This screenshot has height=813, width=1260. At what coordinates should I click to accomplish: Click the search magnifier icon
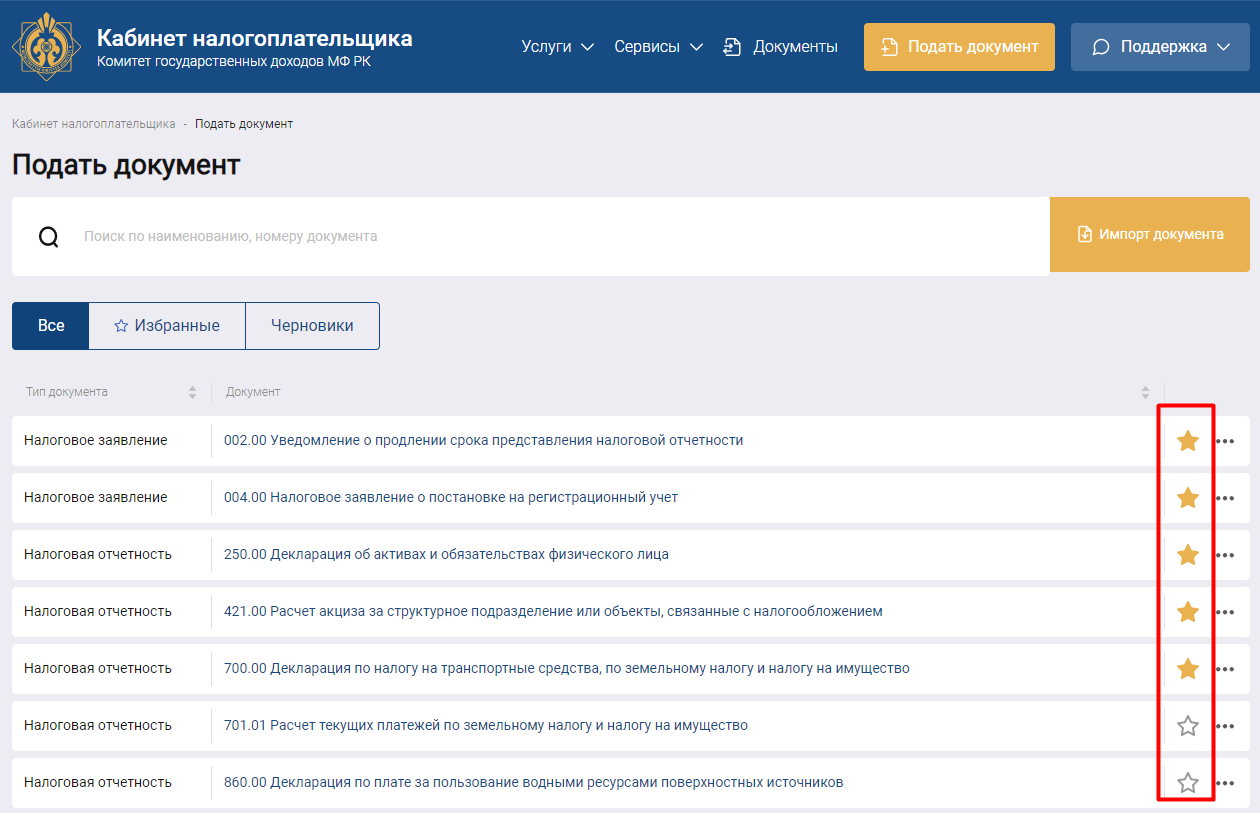coord(49,237)
